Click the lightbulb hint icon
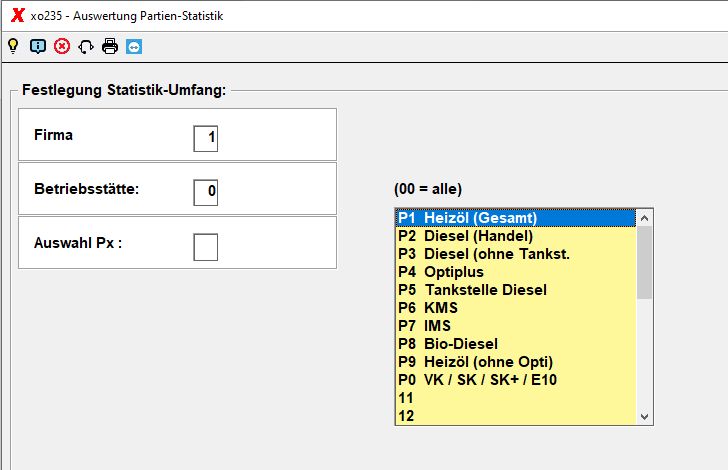This screenshot has width=728, height=470. (13, 46)
